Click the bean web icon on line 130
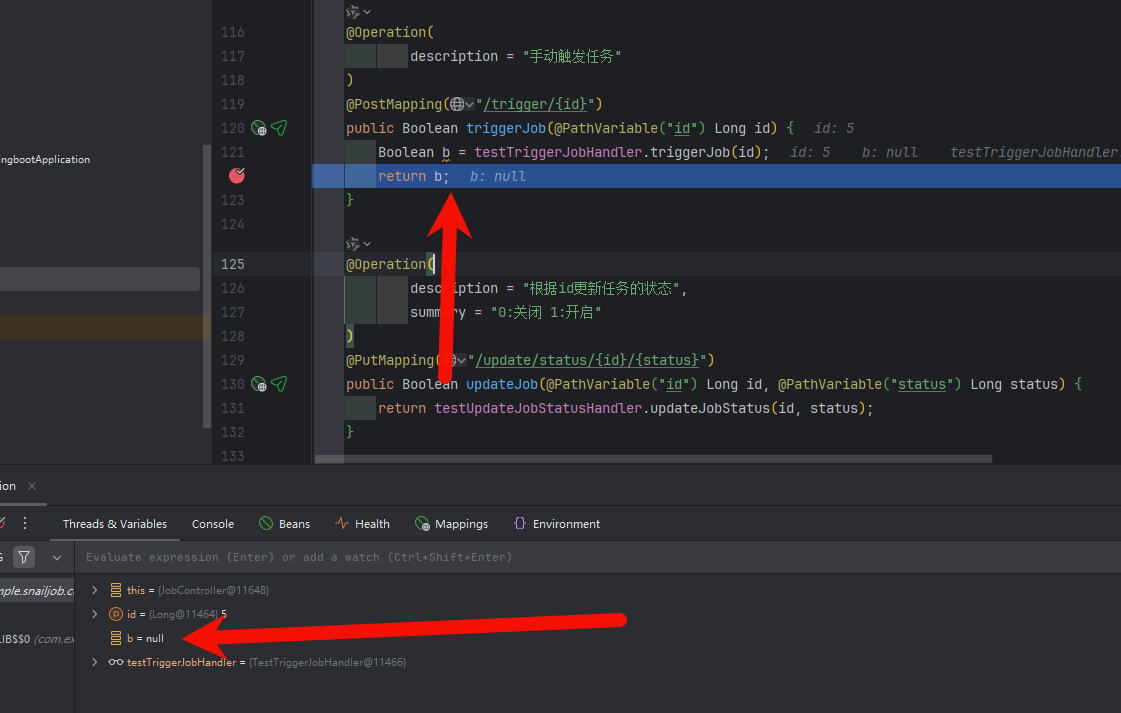Image resolution: width=1121 pixels, height=713 pixels. [259, 384]
